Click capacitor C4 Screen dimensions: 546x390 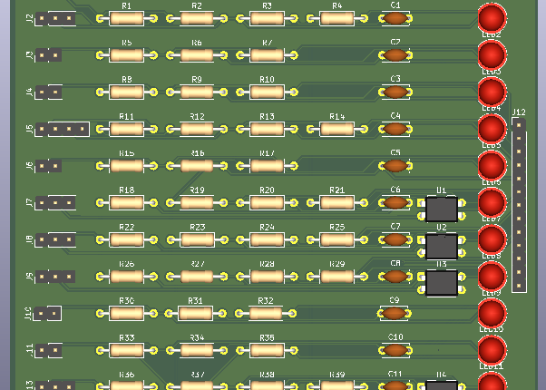coord(396,129)
